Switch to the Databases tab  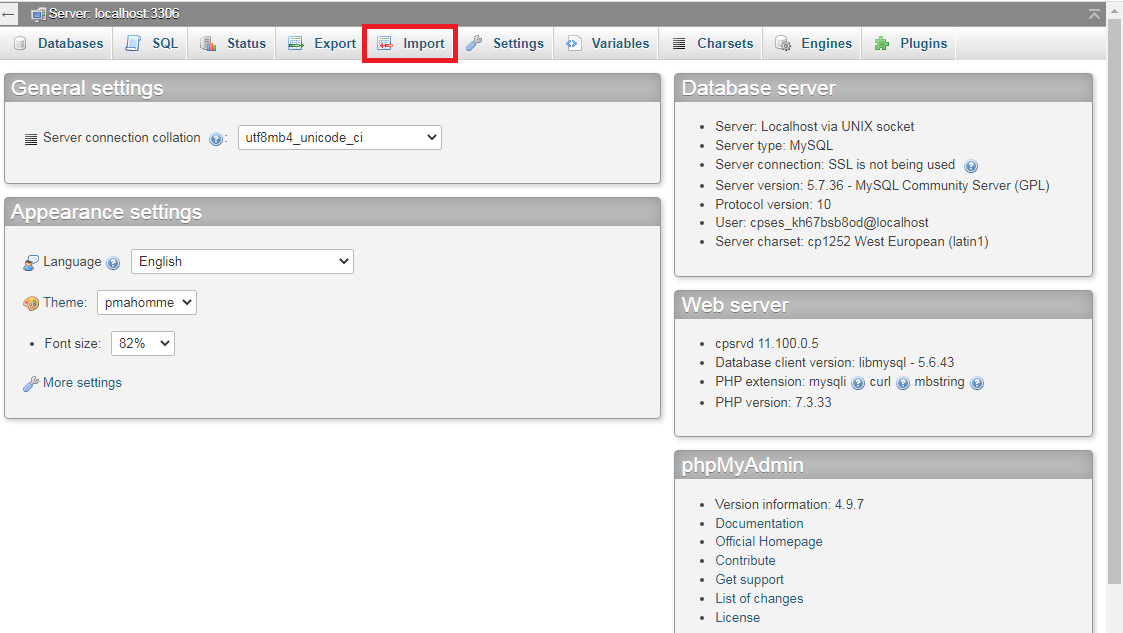coord(59,44)
